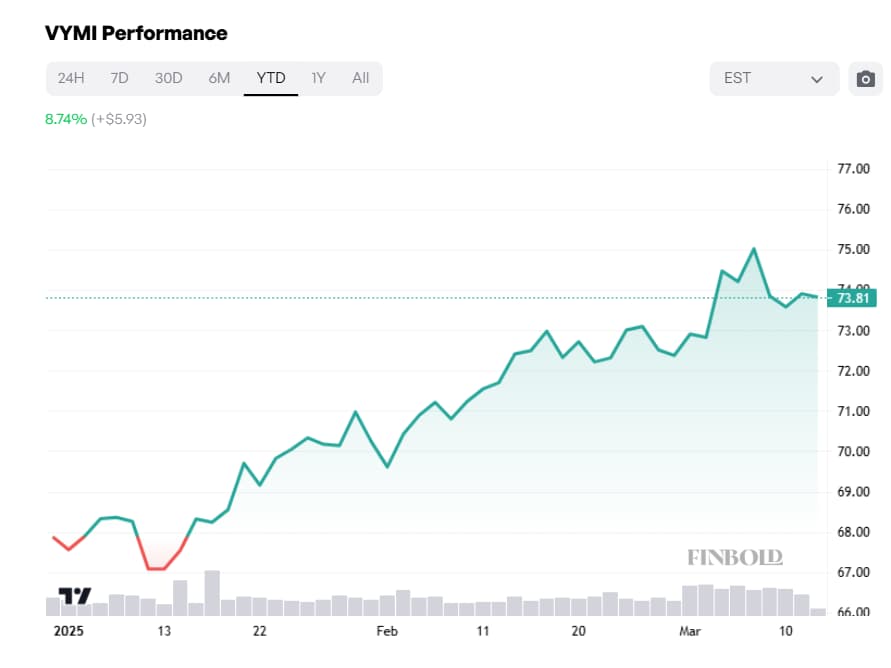Click the (+$5.93) change value
This screenshot has width=891, height=668.
coord(117,119)
